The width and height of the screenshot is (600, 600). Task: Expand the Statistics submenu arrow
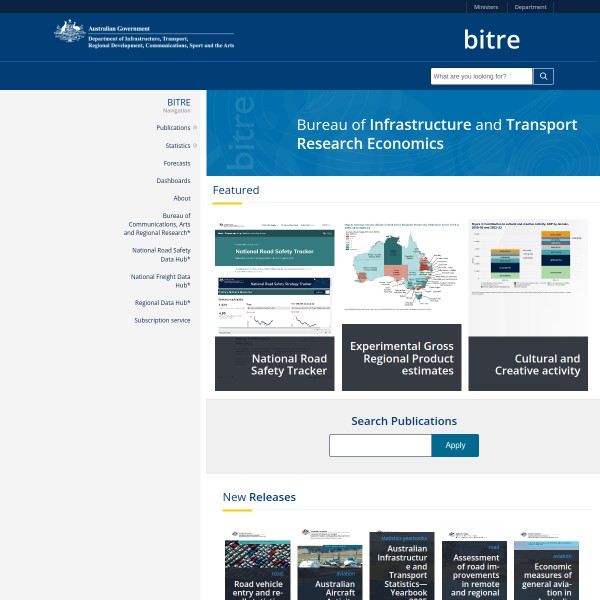(x=195, y=146)
